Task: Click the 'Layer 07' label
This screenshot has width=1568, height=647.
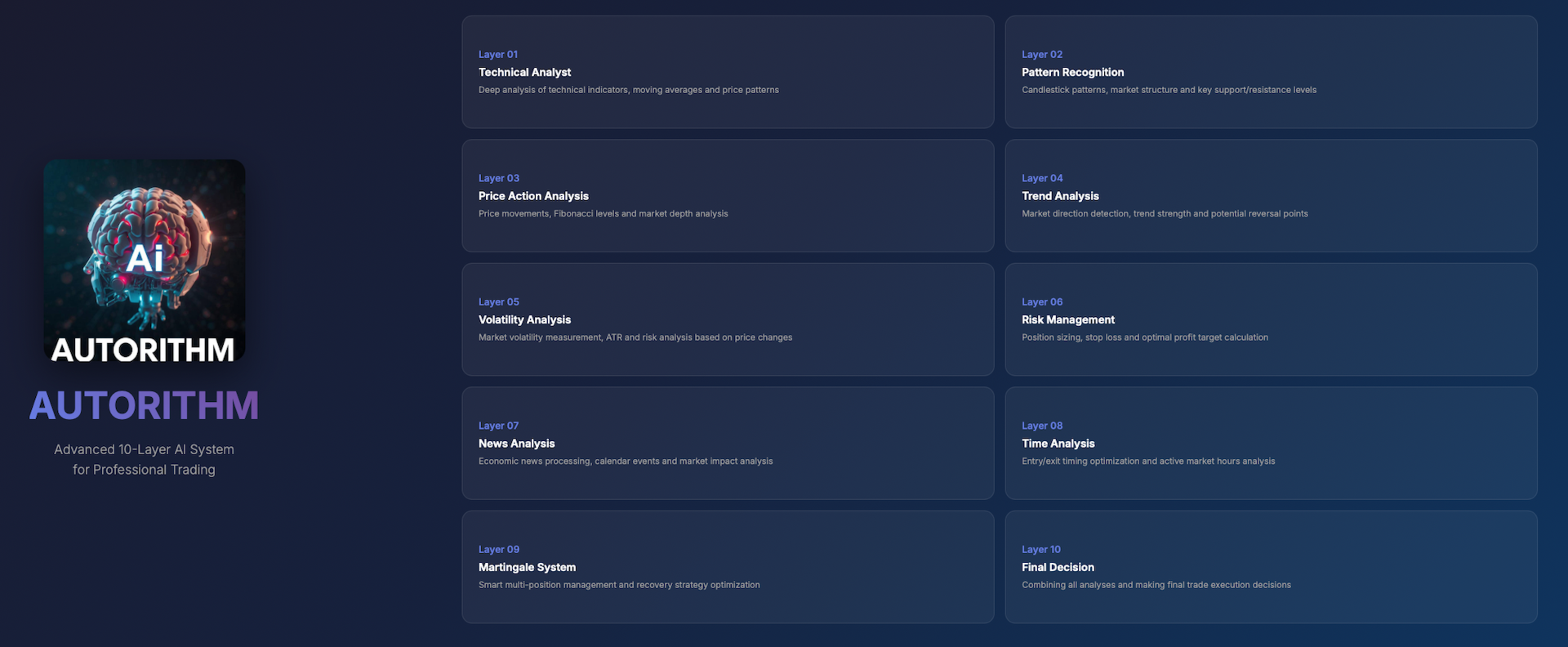Action: [498, 426]
